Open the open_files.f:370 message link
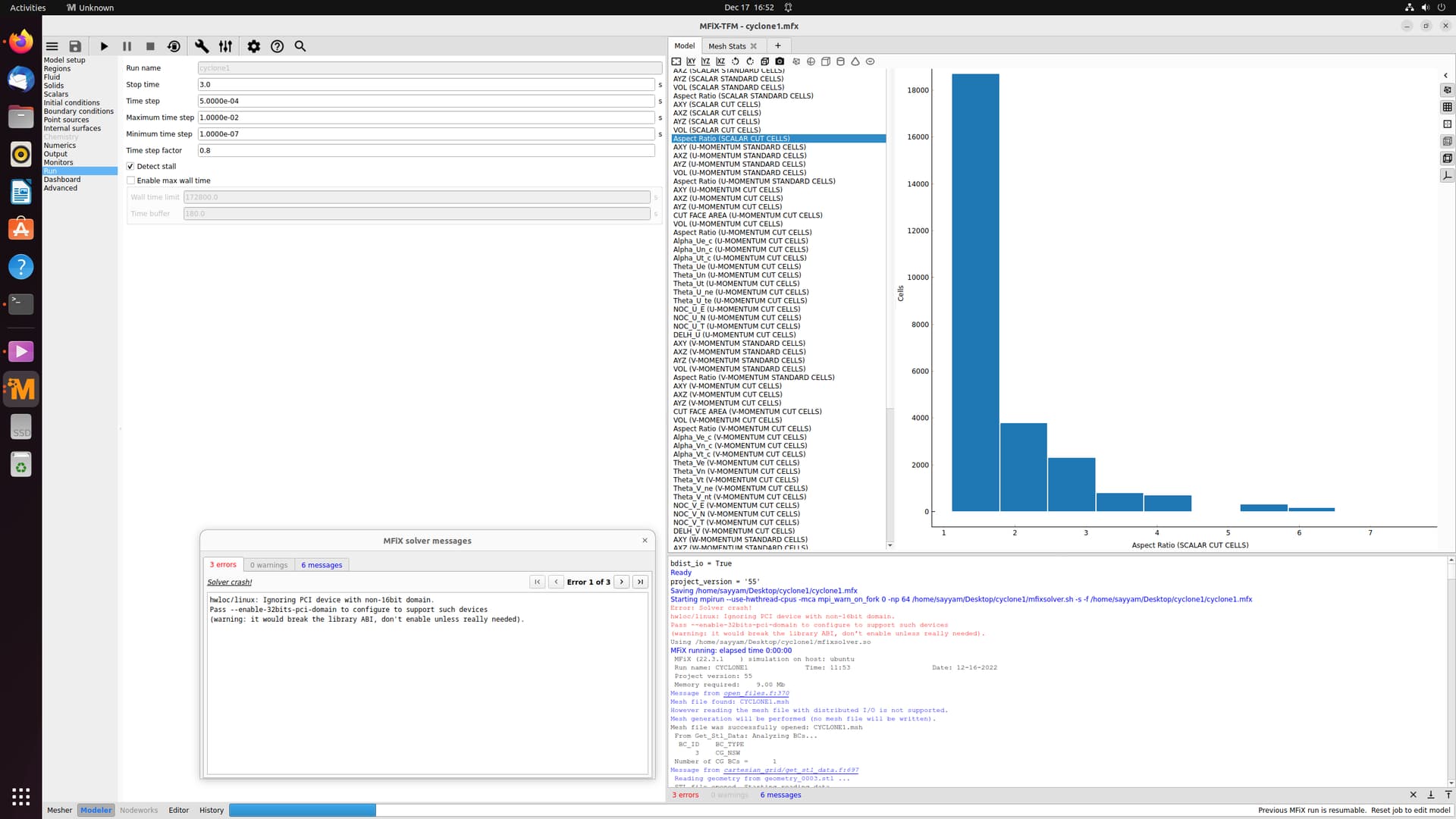This screenshot has width=1456, height=819. [x=755, y=693]
